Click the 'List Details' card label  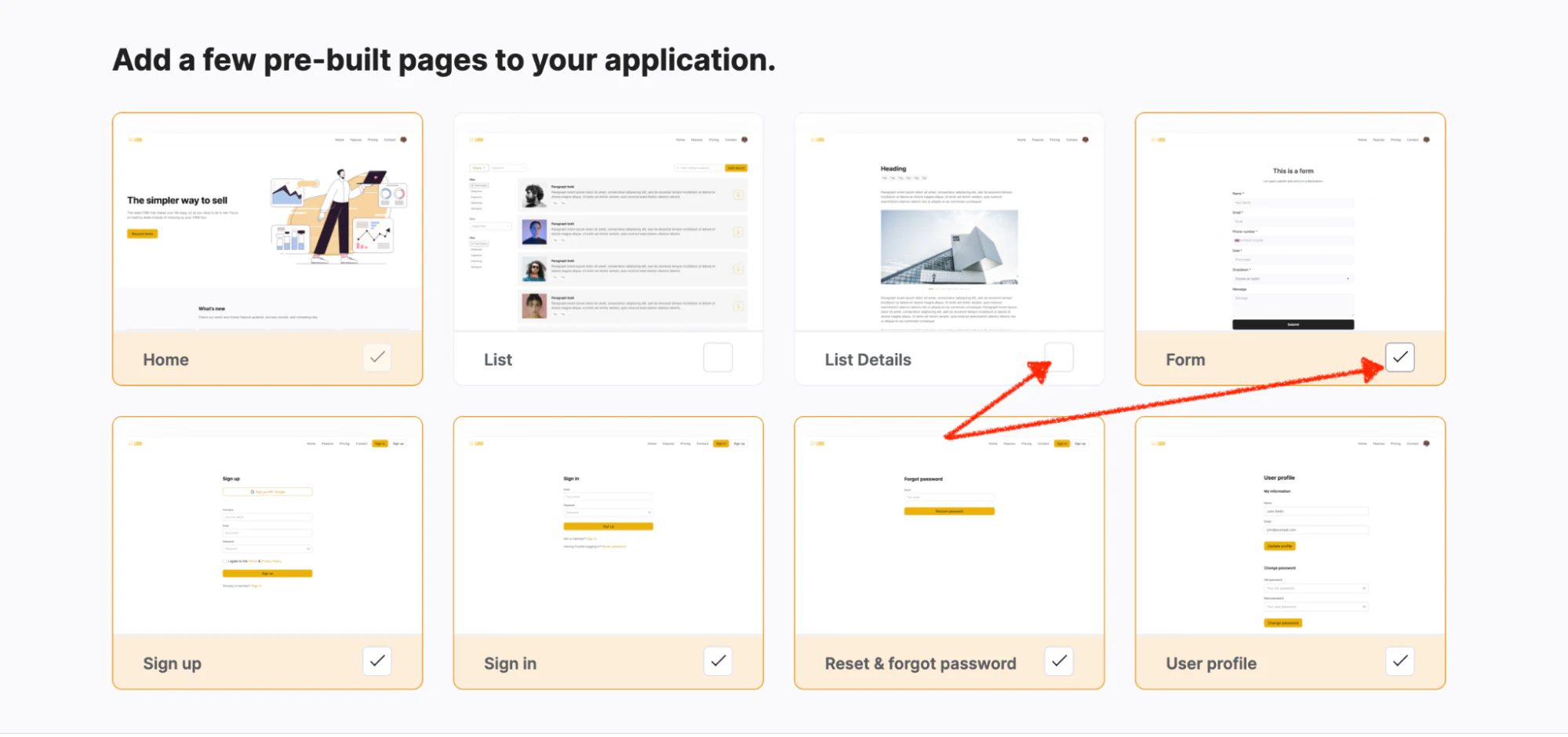[x=868, y=359]
